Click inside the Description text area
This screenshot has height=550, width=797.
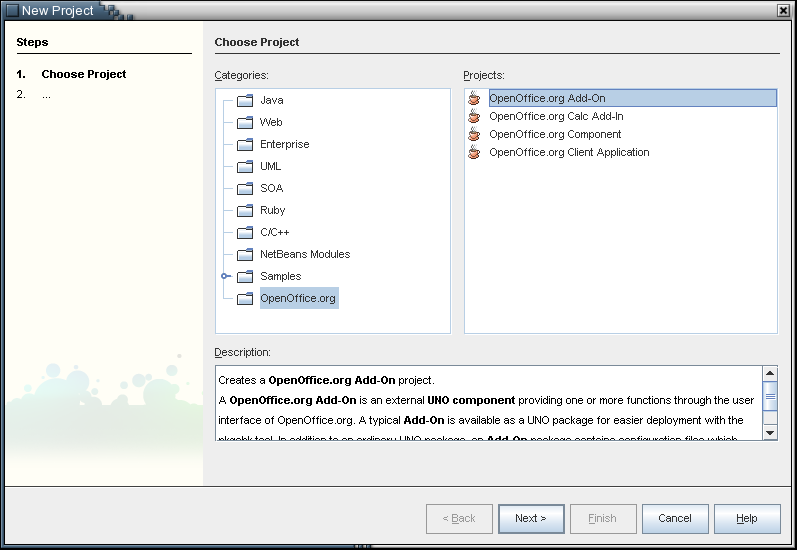point(488,403)
